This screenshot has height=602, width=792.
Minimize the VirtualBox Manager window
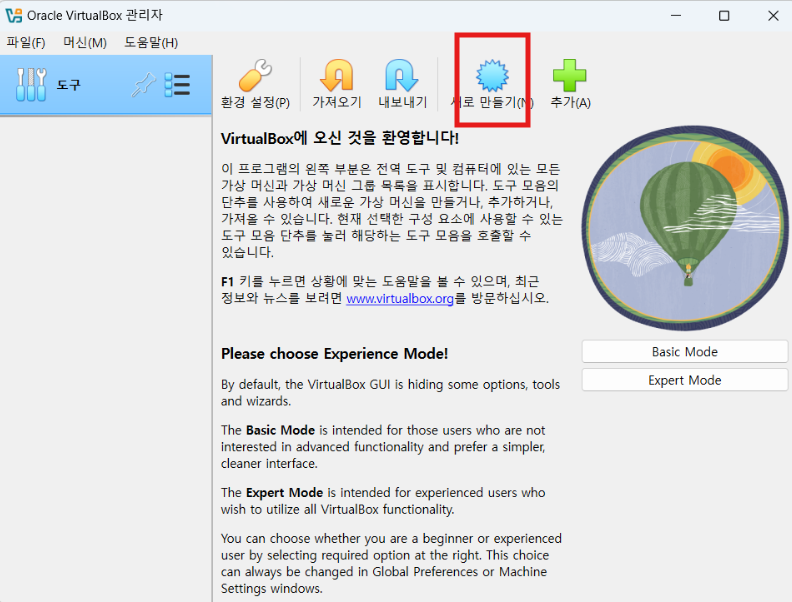pyautogui.click(x=676, y=16)
